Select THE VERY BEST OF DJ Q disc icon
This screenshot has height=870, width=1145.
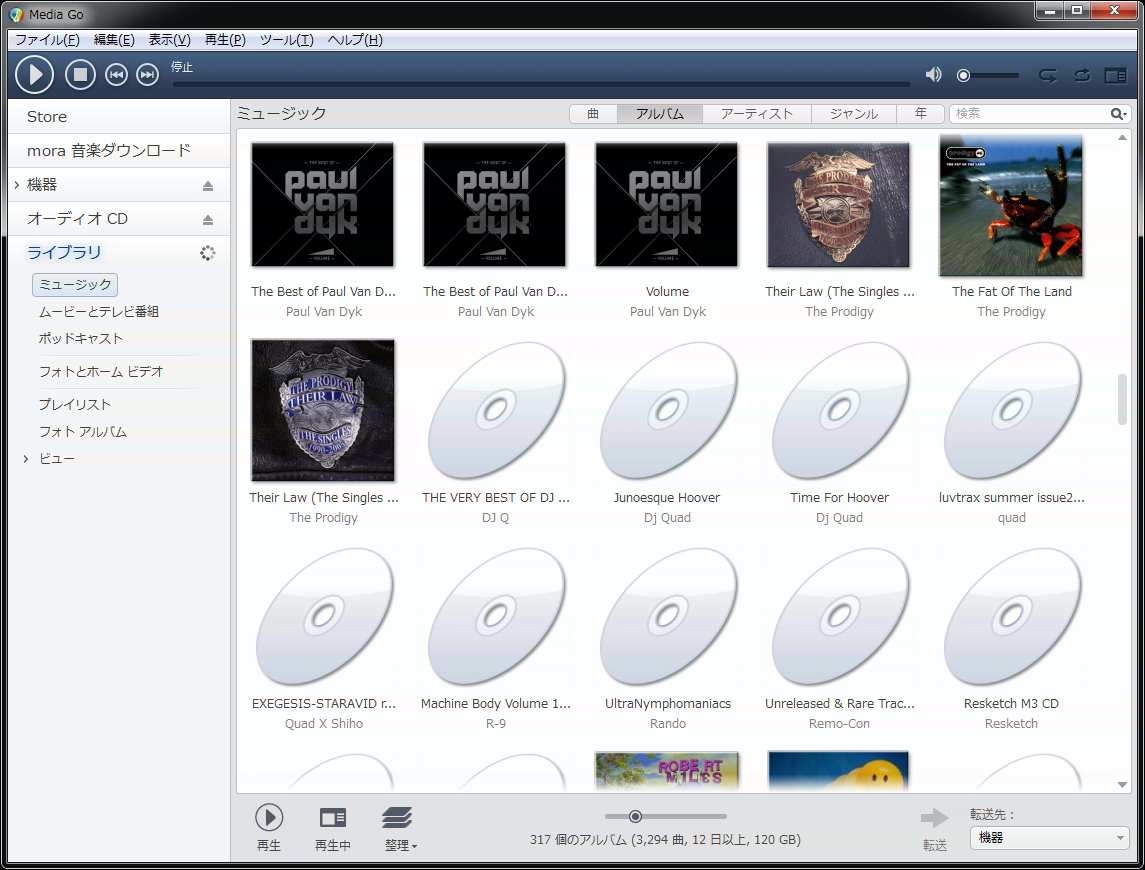[x=496, y=411]
